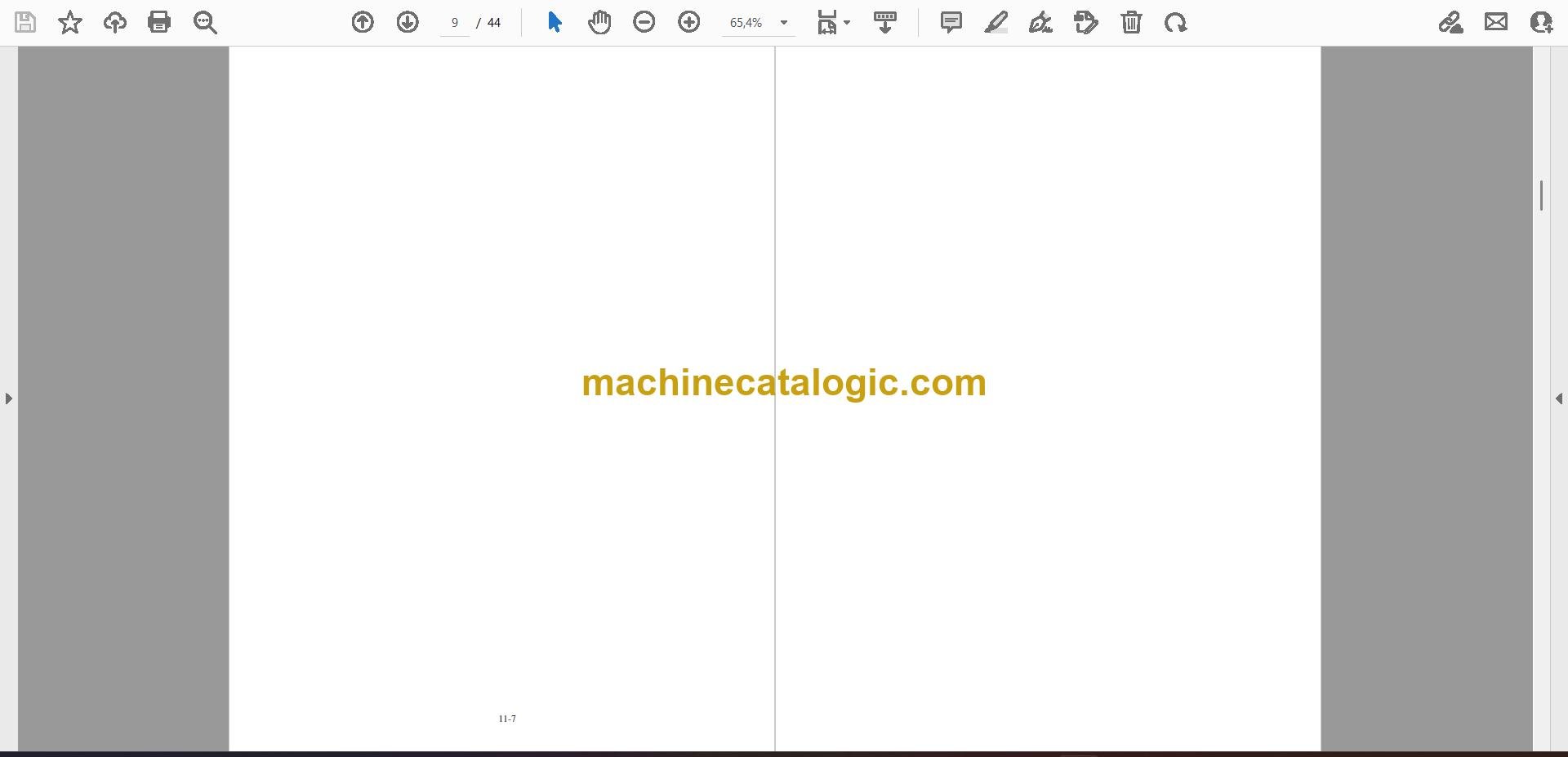
Task: Expand the right tools pane
Action: (x=1559, y=399)
